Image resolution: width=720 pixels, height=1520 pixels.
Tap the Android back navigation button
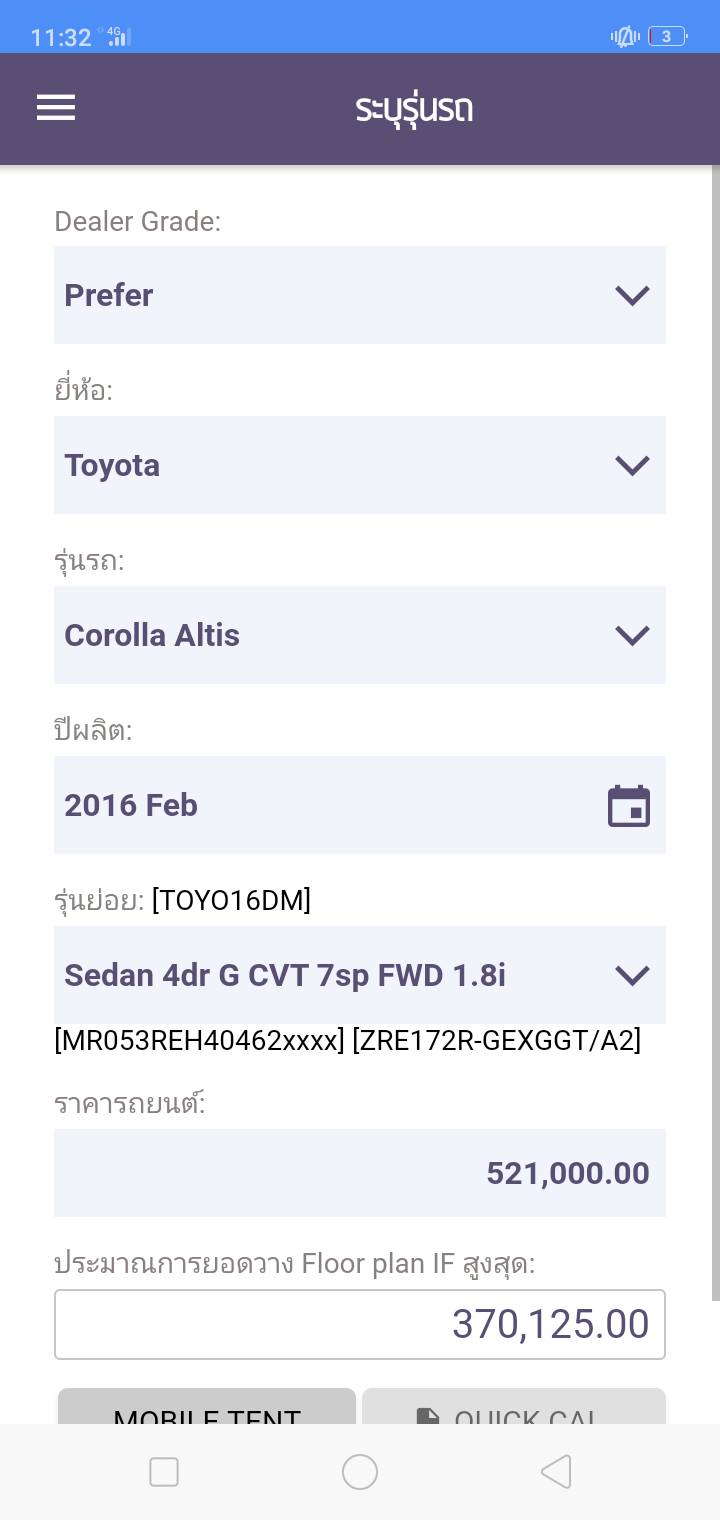coord(556,1471)
